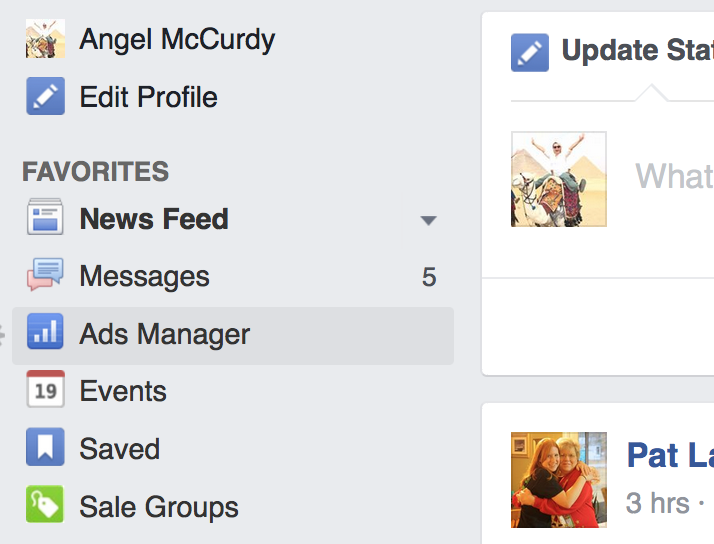The width and height of the screenshot is (714, 544).
Task: Click the camel photo in status composer
Action: tap(558, 179)
